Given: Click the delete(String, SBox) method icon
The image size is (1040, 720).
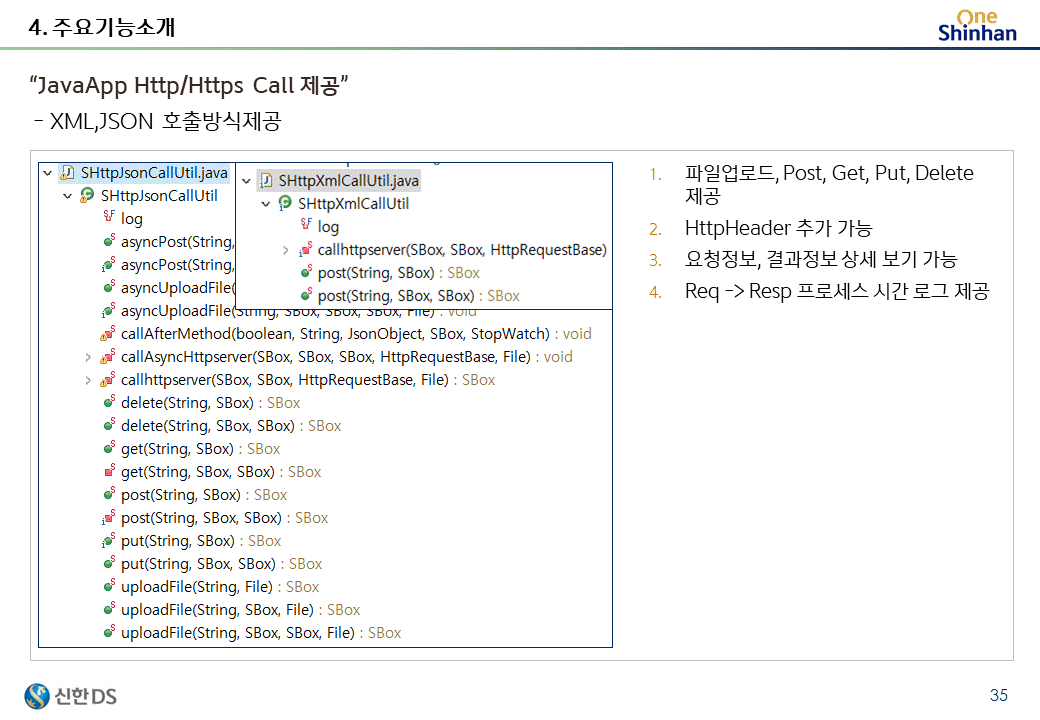Looking at the screenshot, I should point(109,402).
